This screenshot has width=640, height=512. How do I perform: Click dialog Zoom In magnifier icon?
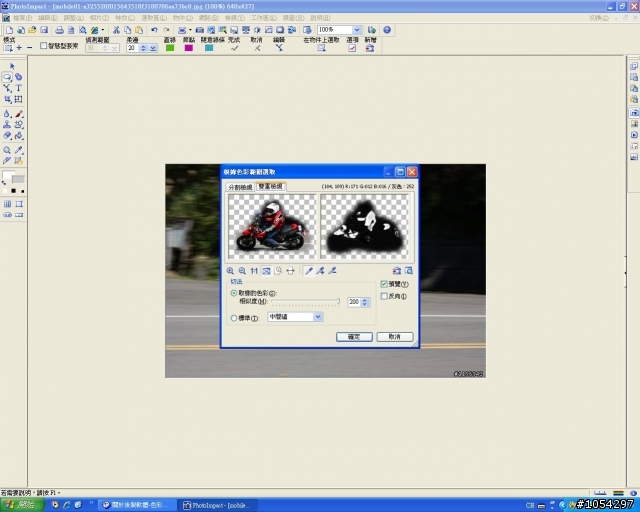[x=230, y=271]
